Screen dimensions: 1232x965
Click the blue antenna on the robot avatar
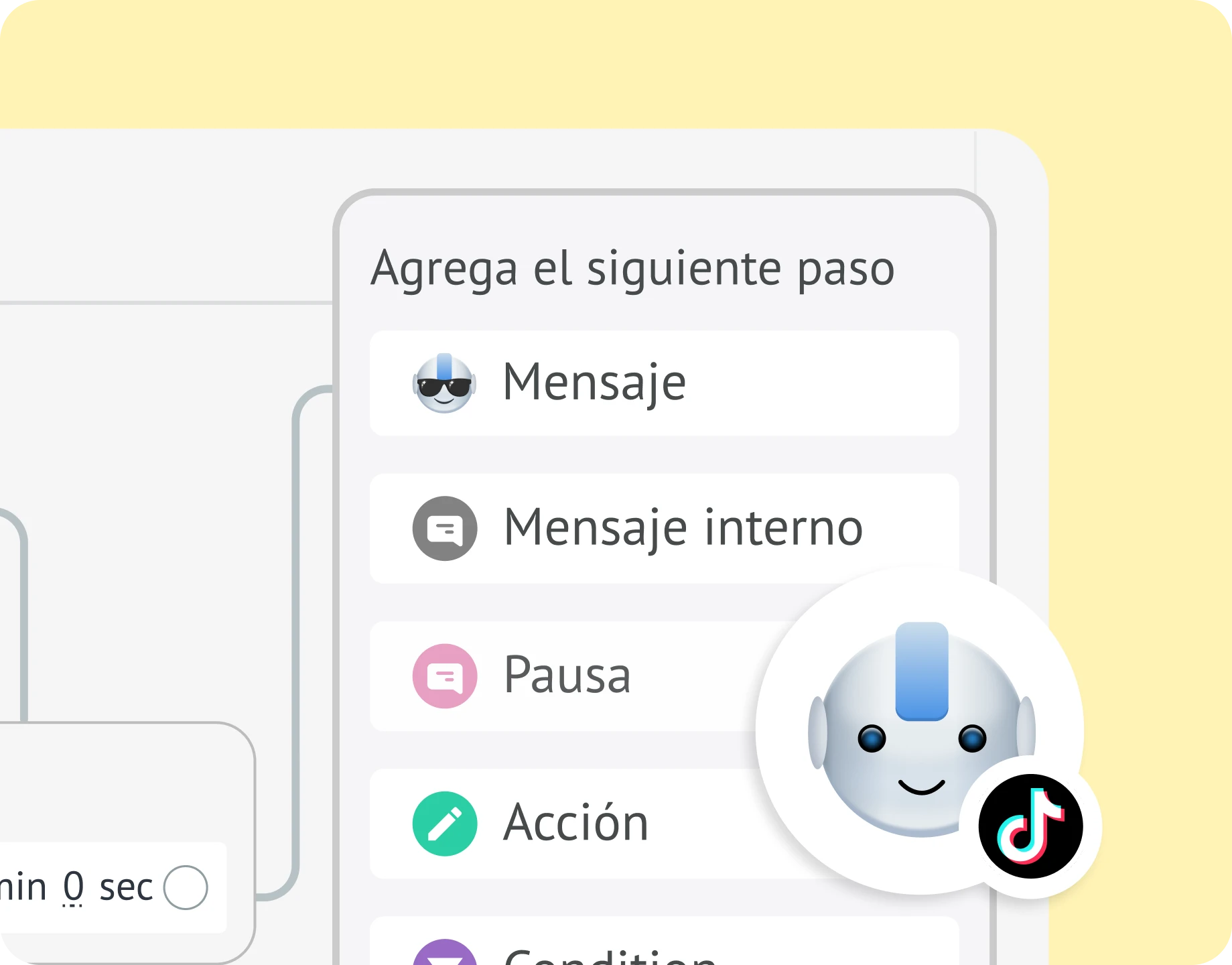[922, 671]
